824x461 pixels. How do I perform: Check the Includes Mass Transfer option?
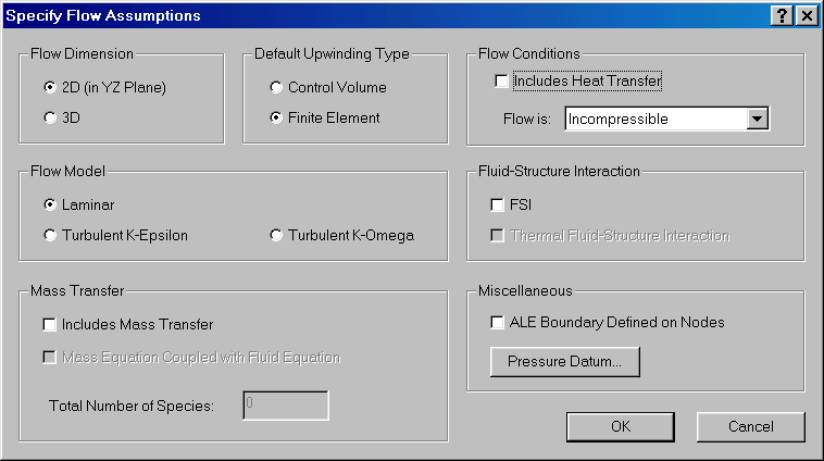pos(49,324)
